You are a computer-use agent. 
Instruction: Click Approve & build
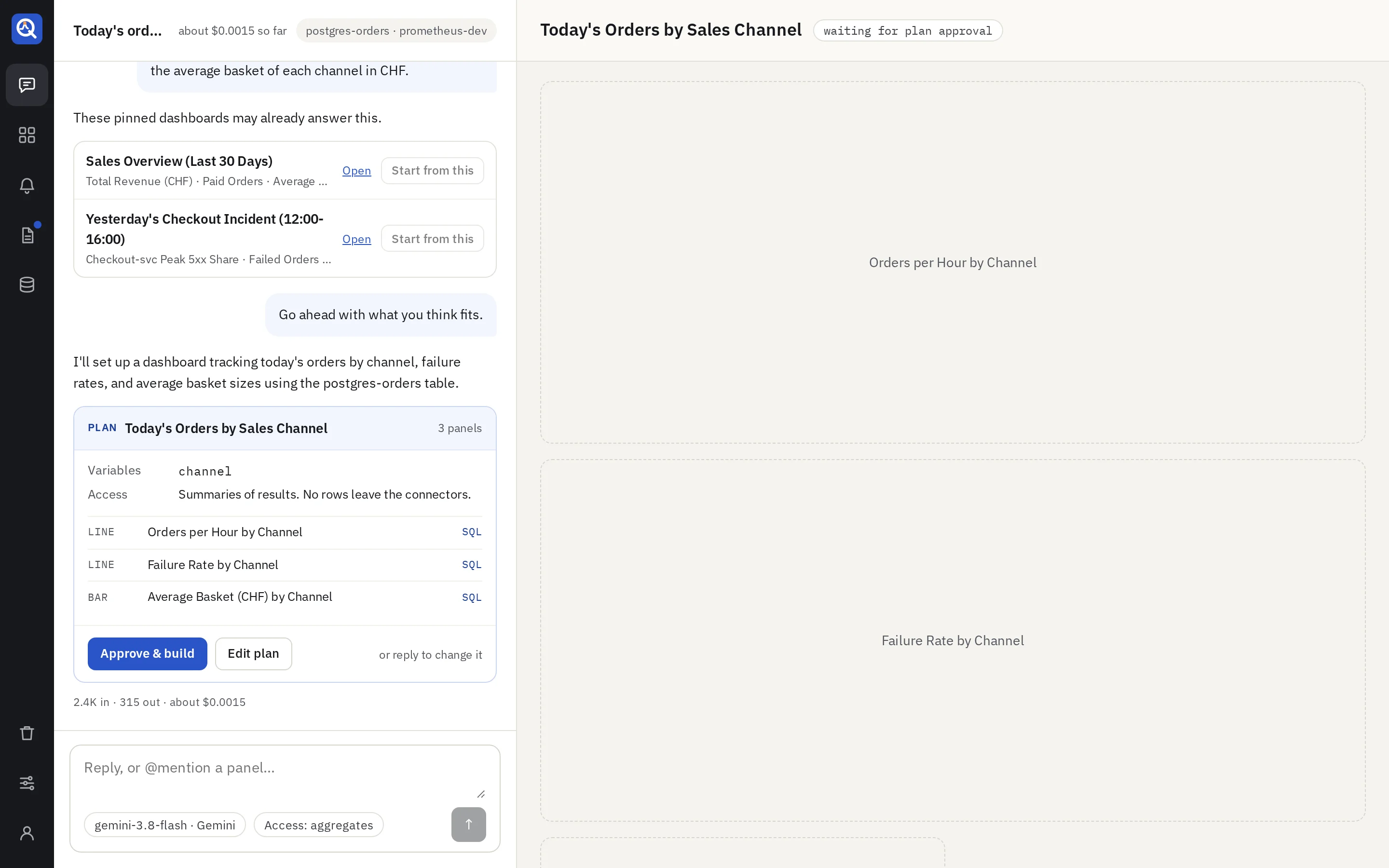148,654
